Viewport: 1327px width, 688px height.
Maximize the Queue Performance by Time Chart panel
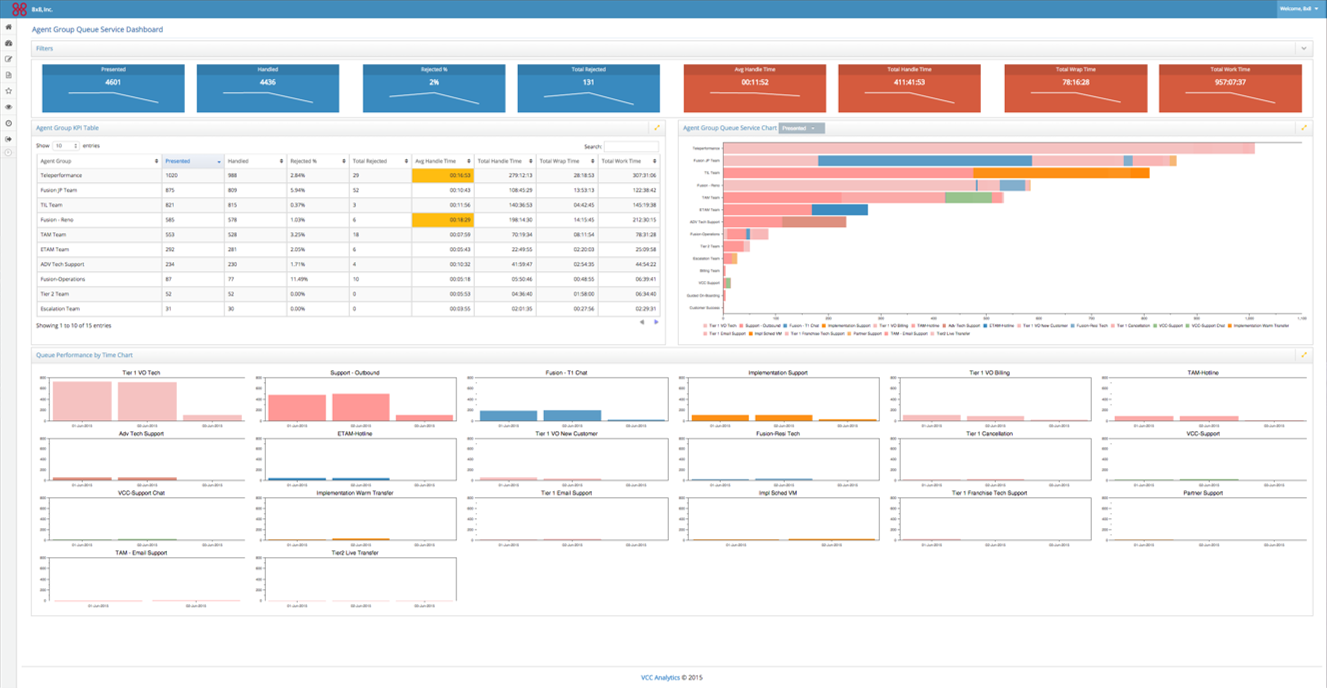click(x=1303, y=355)
